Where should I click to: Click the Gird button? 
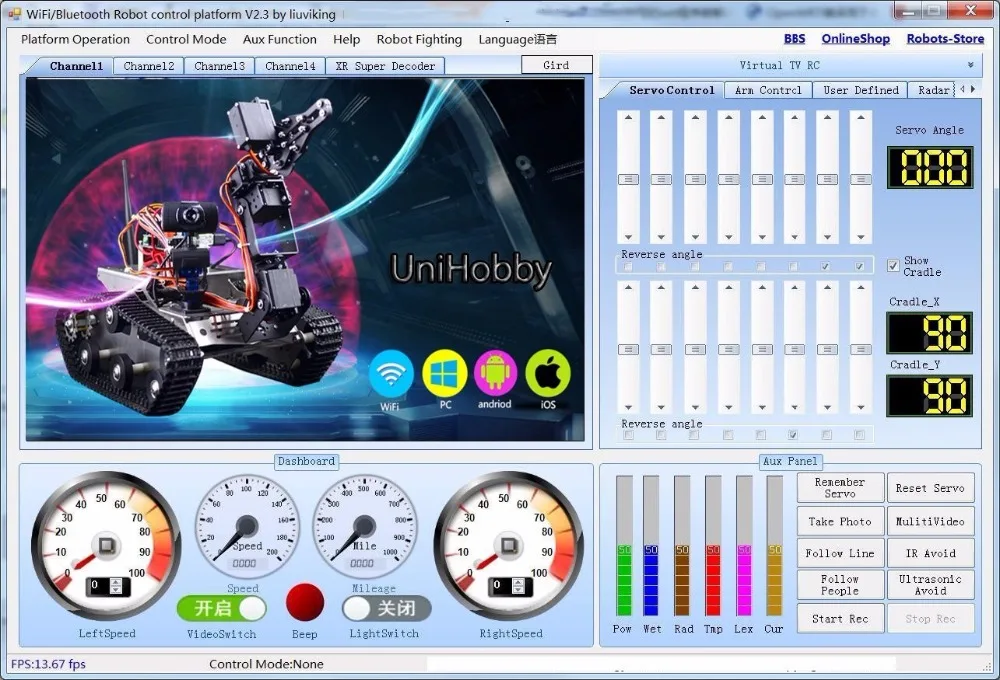click(x=556, y=65)
